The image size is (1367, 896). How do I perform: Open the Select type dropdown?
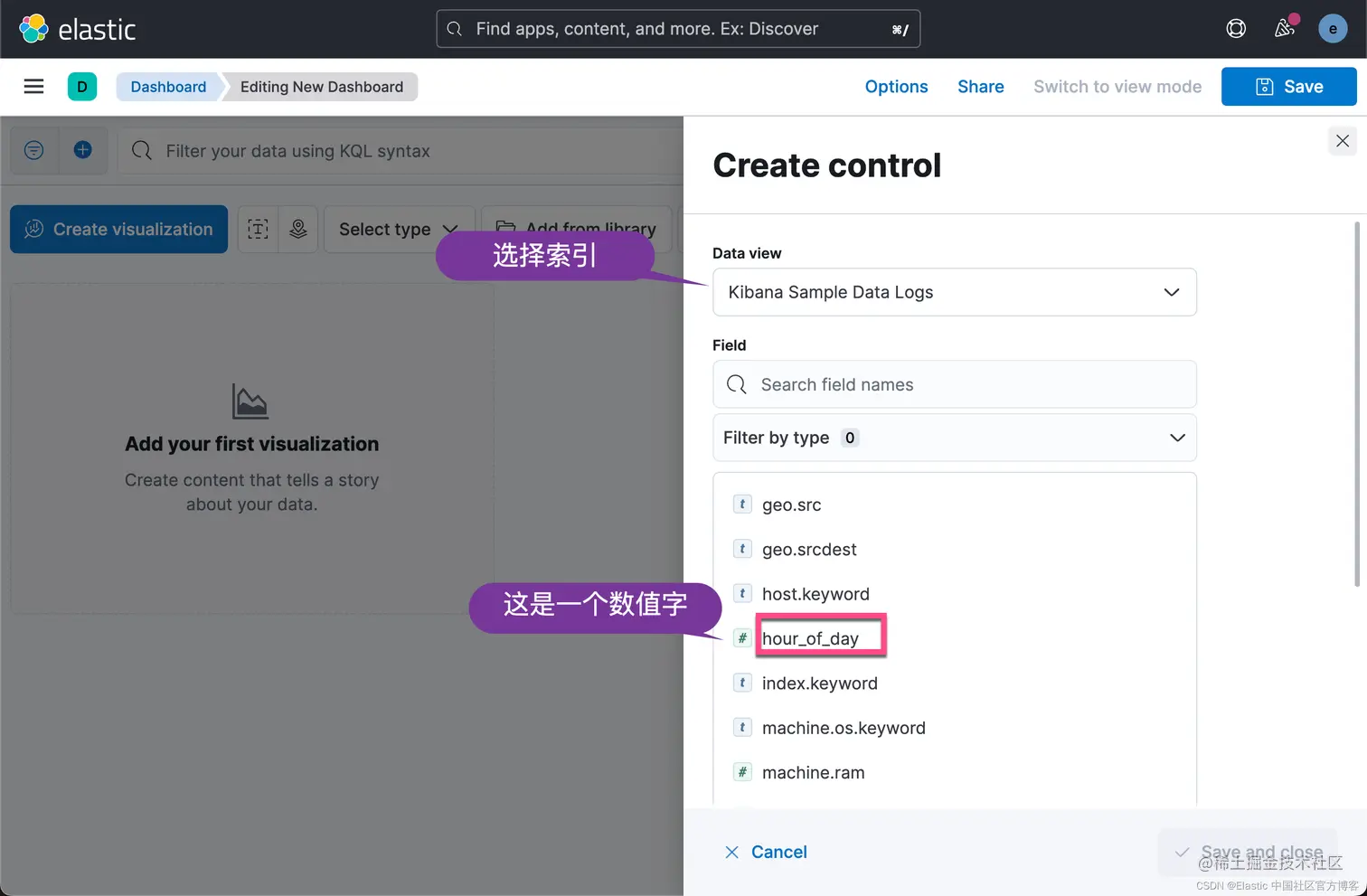point(399,229)
